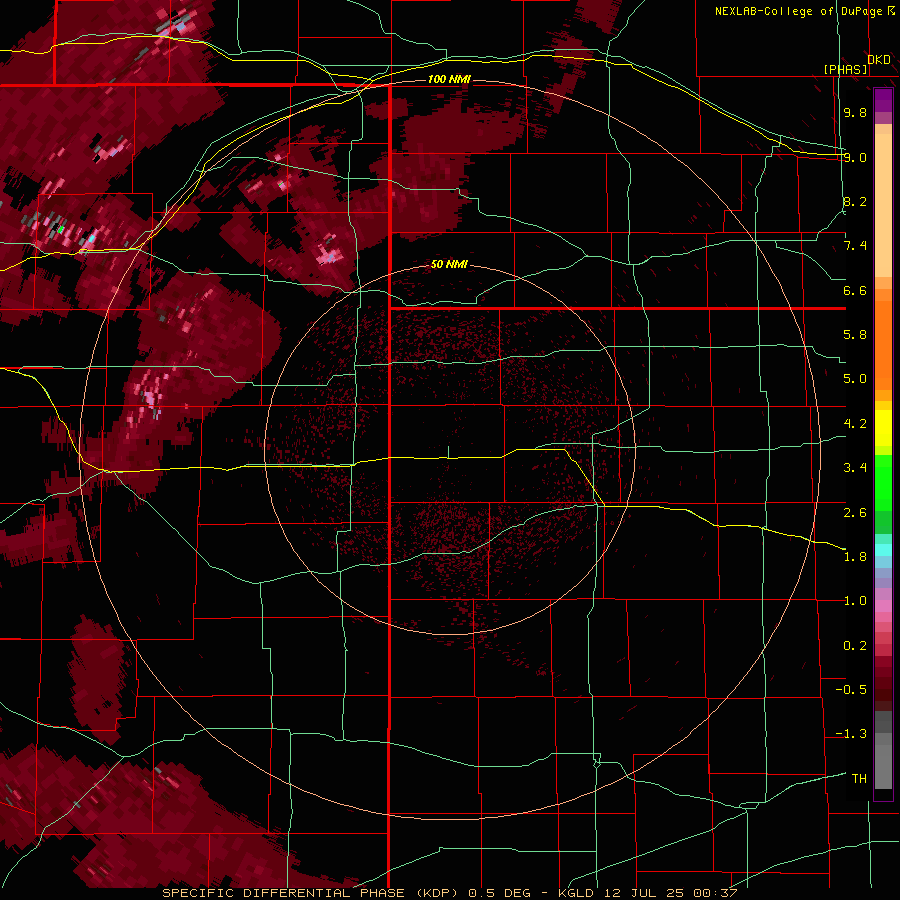Viewport: 900px width, 900px height.
Task: Select the 9.8 value on the color scale
Action: tap(855, 113)
